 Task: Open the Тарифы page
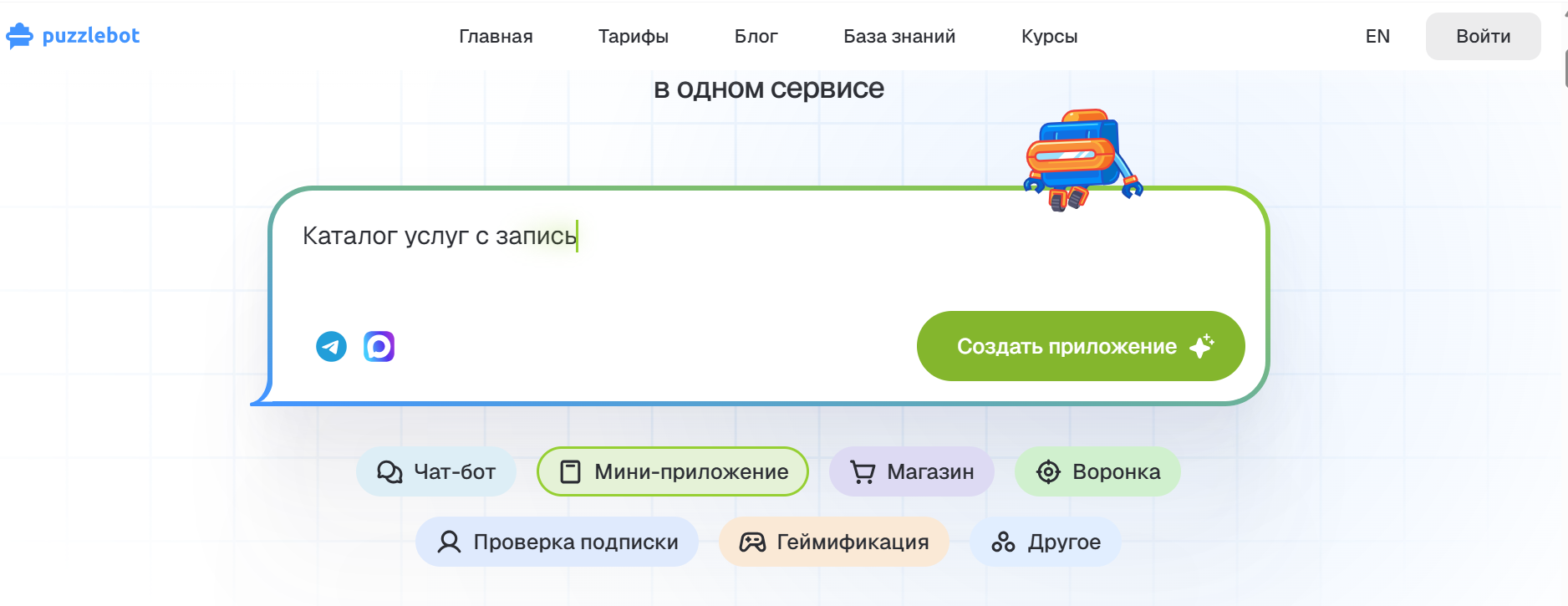click(634, 37)
